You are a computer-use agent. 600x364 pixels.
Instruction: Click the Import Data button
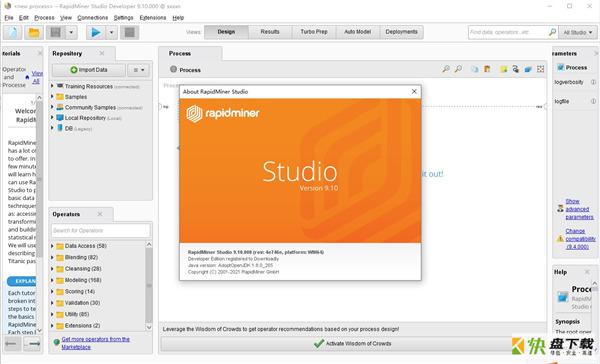coord(89,70)
